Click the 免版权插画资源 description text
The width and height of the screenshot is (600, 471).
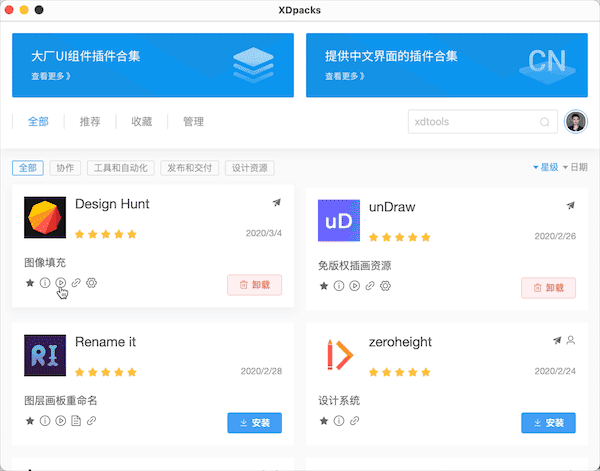click(355, 266)
